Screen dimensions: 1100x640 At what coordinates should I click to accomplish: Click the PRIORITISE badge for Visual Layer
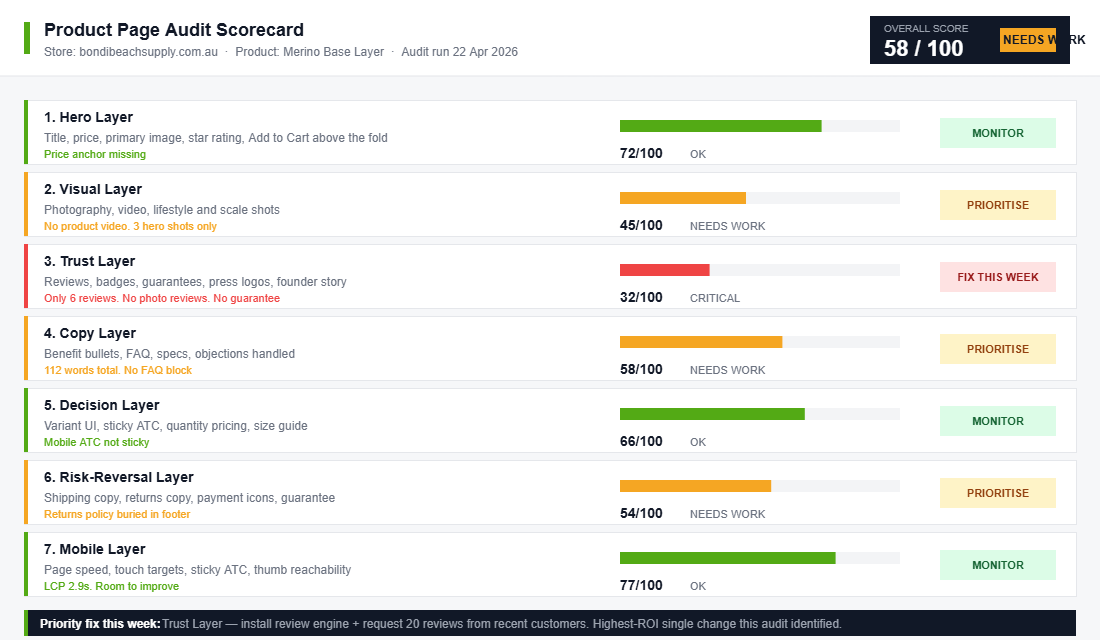(997, 204)
